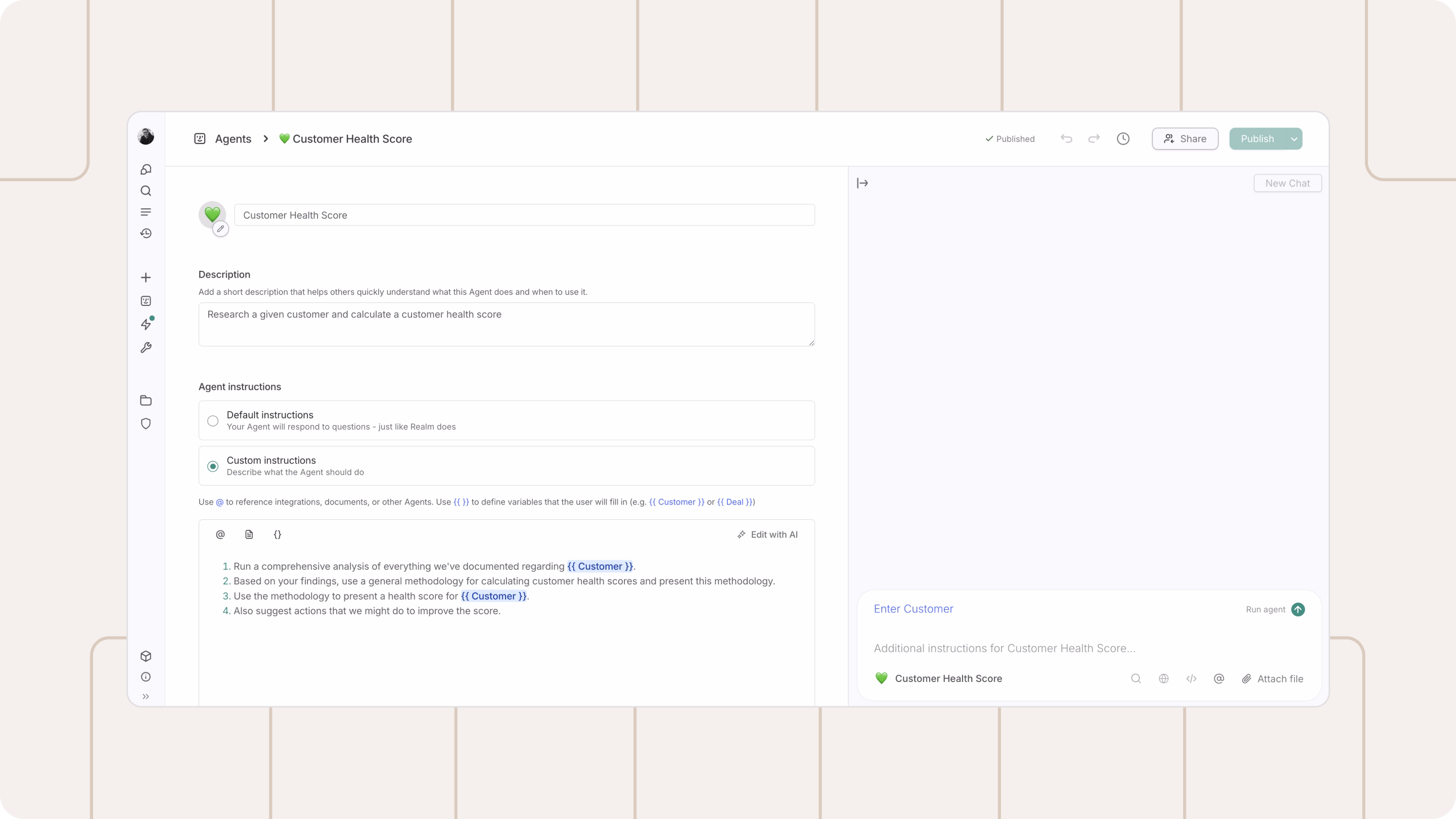Click the redo arrow icon
This screenshot has width=1456, height=819.
(x=1094, y=139)
